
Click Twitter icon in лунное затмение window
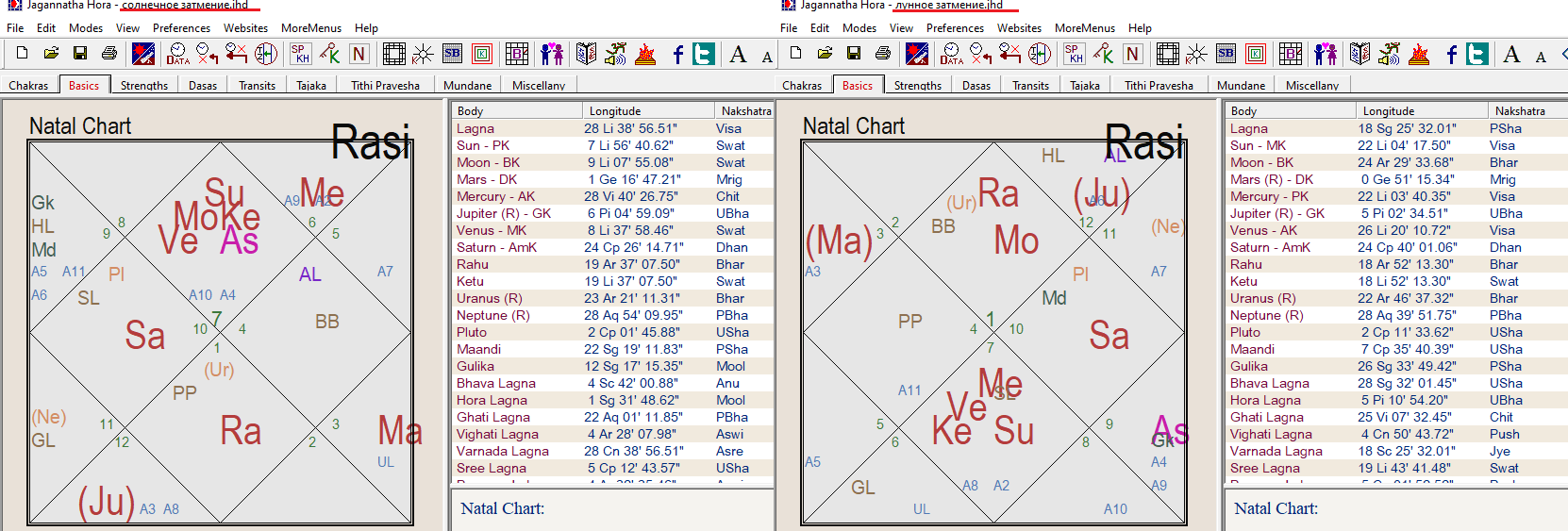[x=1477, y=54]
